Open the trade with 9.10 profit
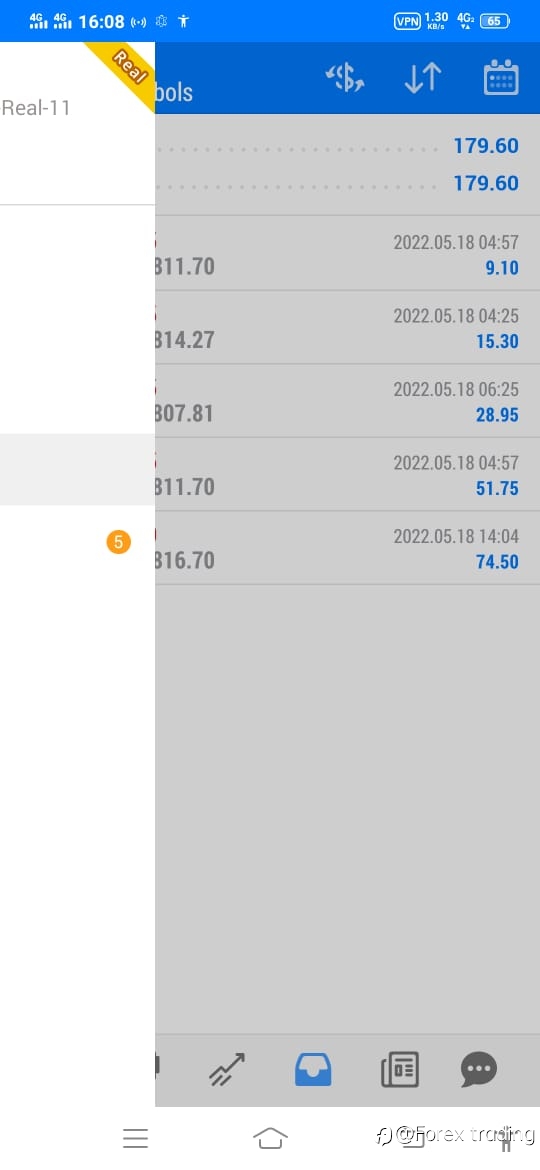The image size is (540, 1170). 348,254
